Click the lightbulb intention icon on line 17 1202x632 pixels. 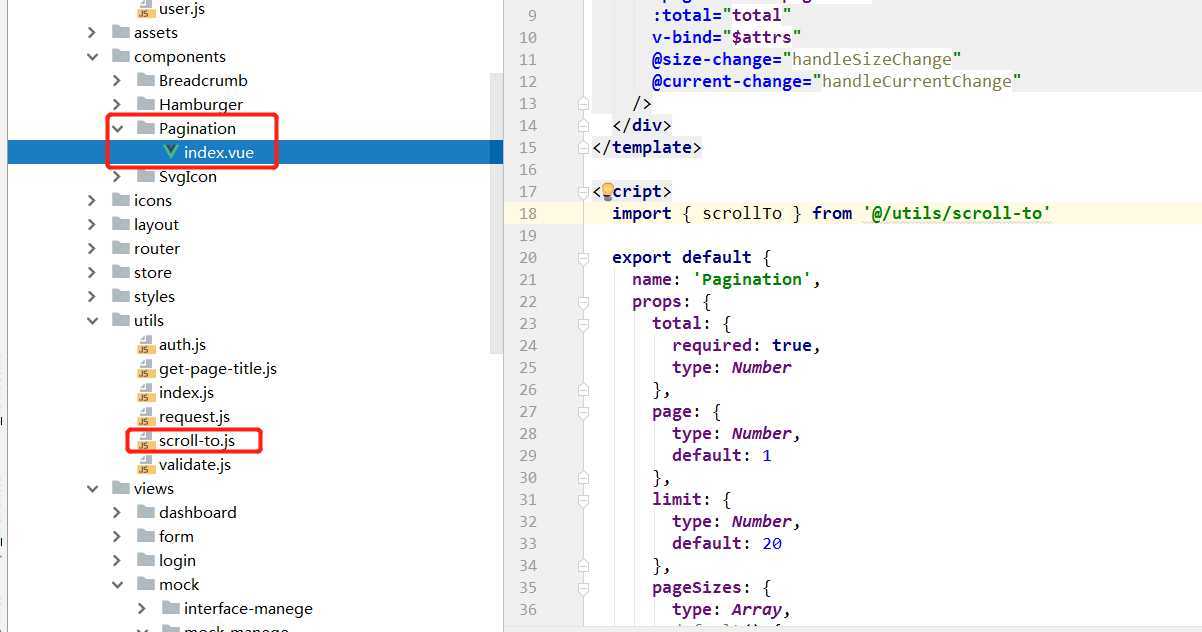click(x=606, y=190)
